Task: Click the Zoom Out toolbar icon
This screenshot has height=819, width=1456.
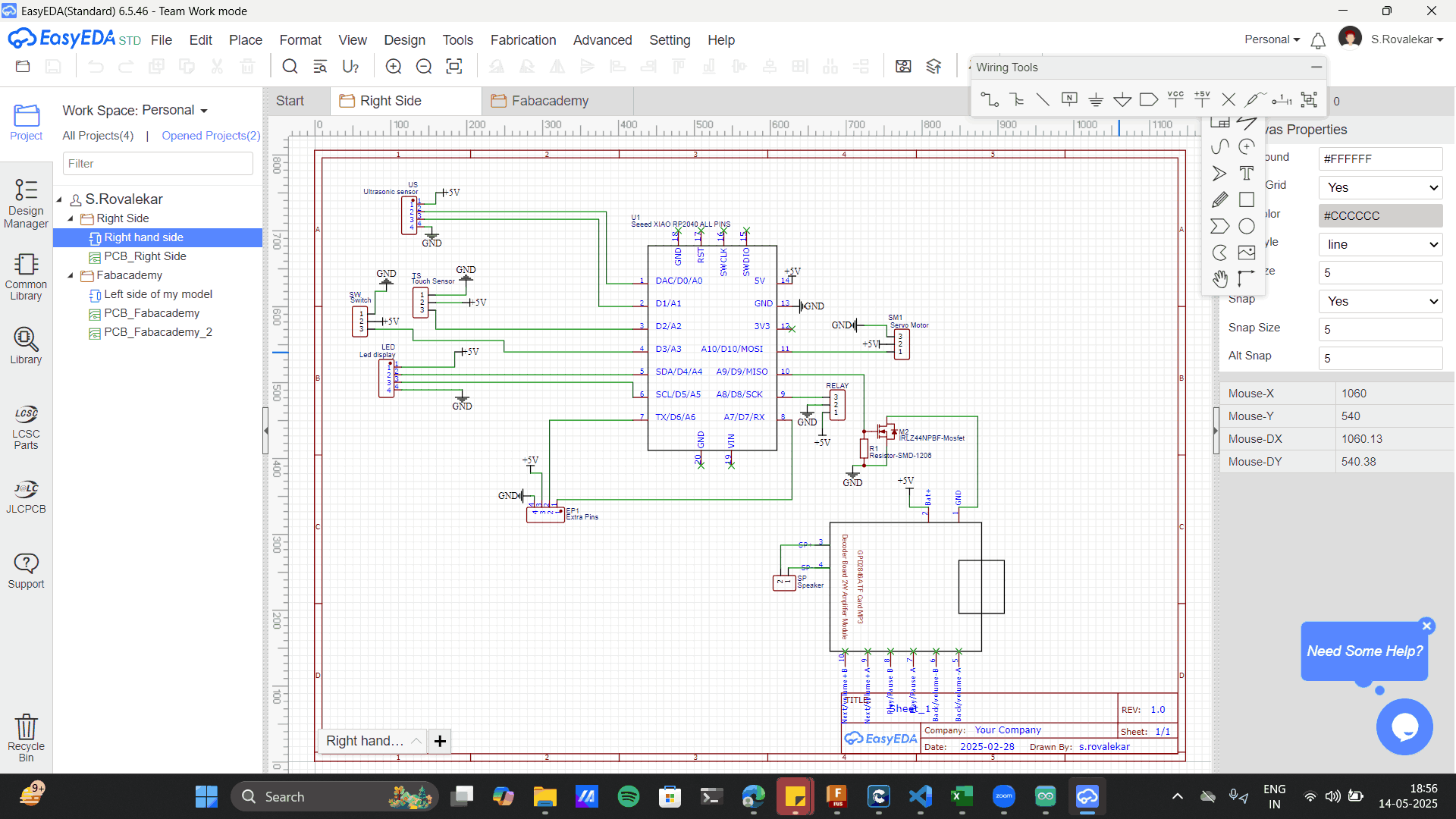Action: (x=424, y=67)
